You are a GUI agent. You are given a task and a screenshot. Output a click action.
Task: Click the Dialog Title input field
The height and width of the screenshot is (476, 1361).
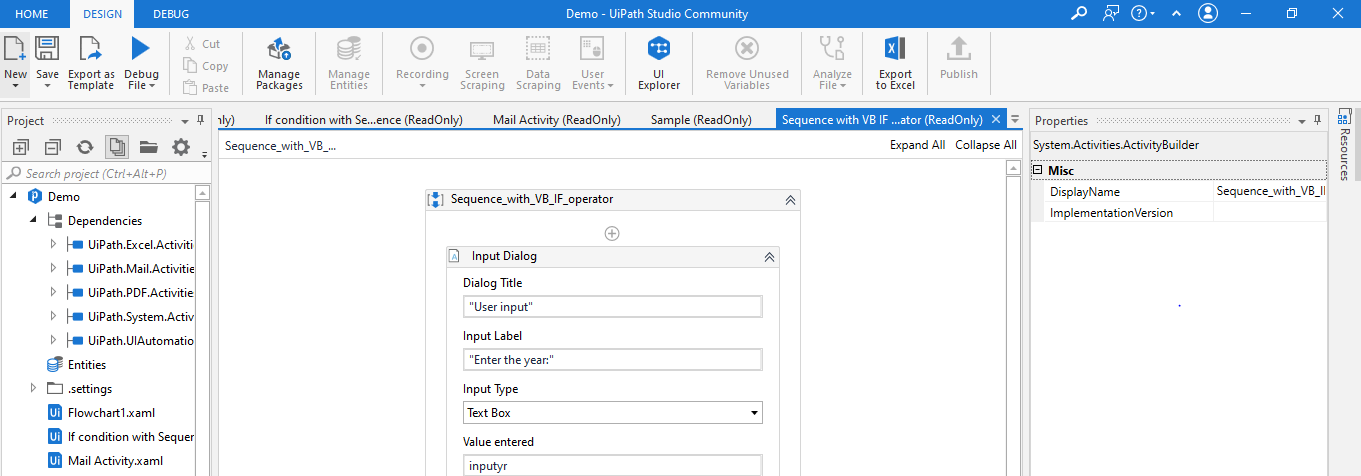click(x=612, y=307)
